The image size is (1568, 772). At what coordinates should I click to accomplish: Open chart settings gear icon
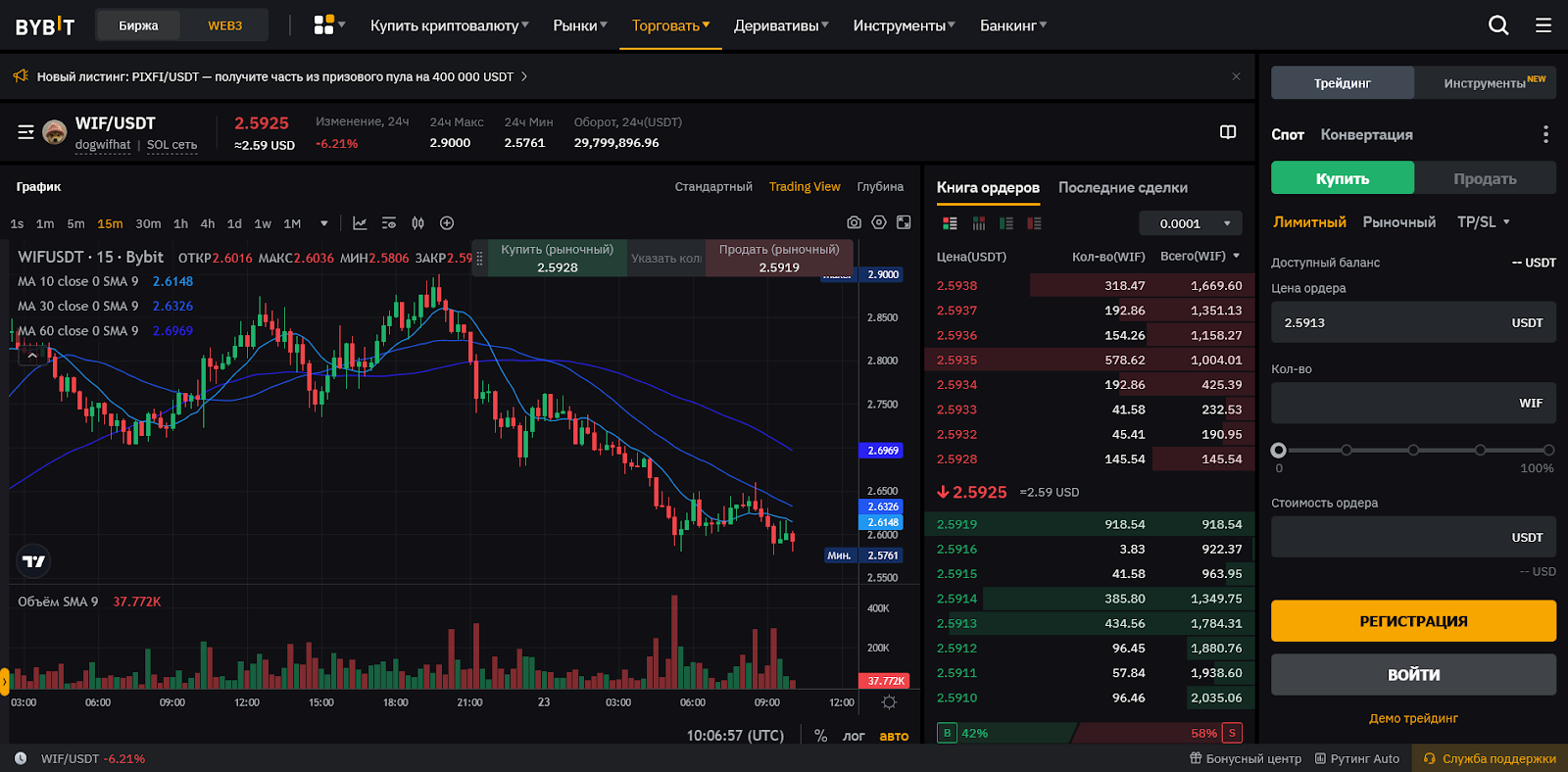[879, 222]
